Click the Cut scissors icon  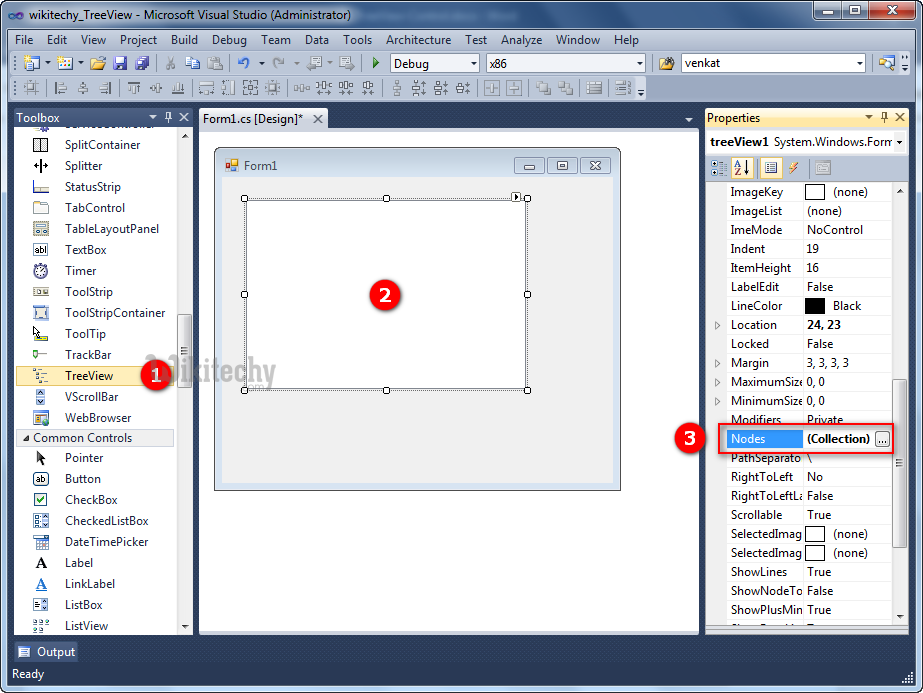click(x=171, y=63)
